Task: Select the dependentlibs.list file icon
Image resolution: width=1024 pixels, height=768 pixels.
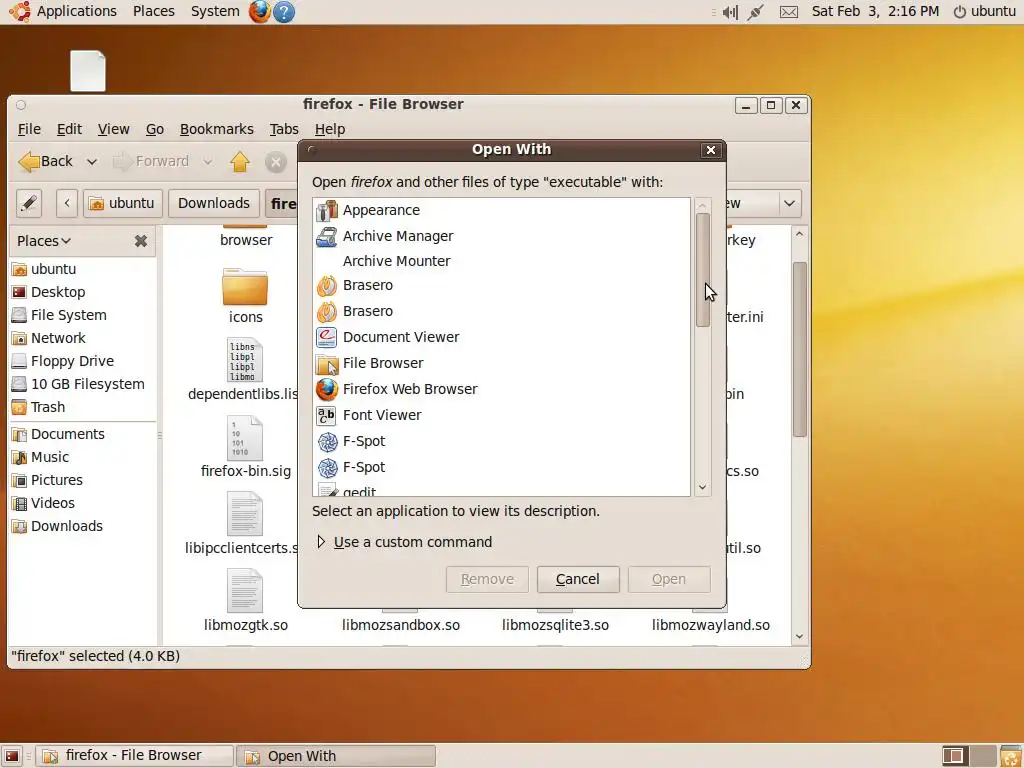Action: point(244,360)
